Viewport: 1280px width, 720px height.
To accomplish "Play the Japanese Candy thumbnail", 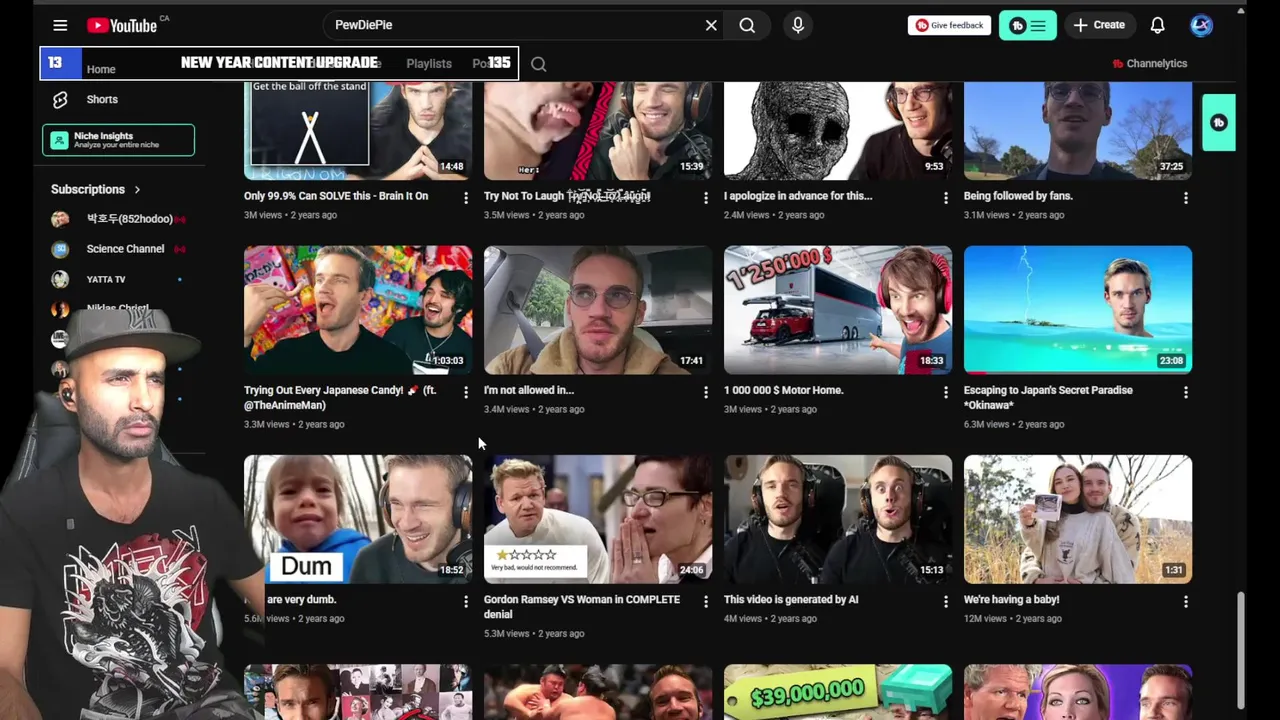I will [358, 310].
